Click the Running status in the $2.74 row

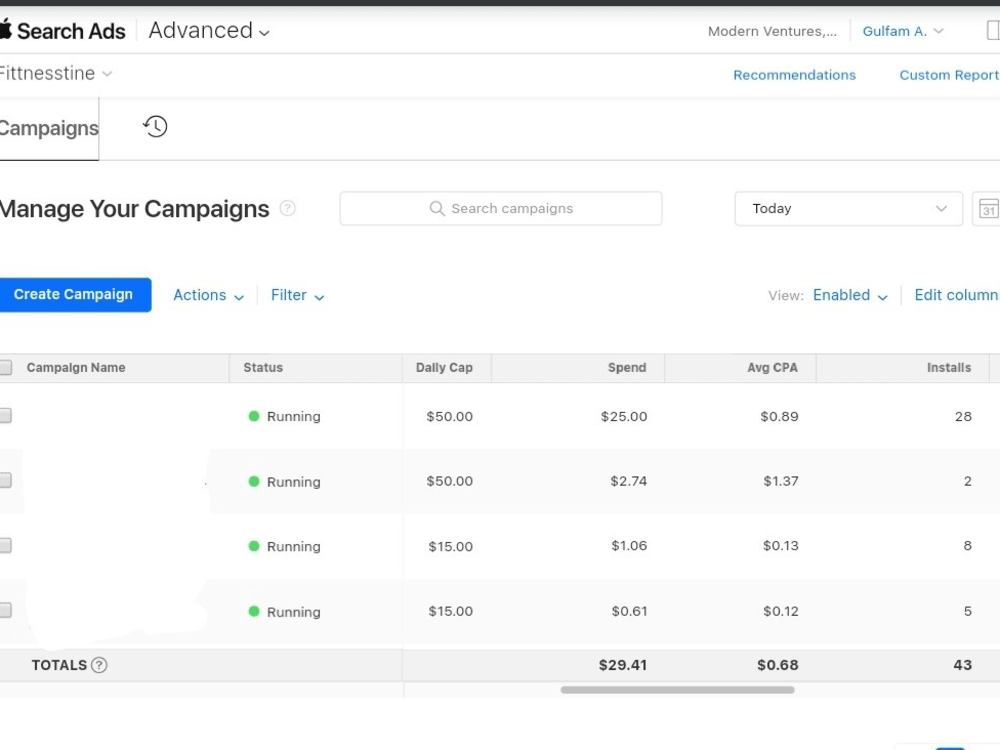coord(293,482)
